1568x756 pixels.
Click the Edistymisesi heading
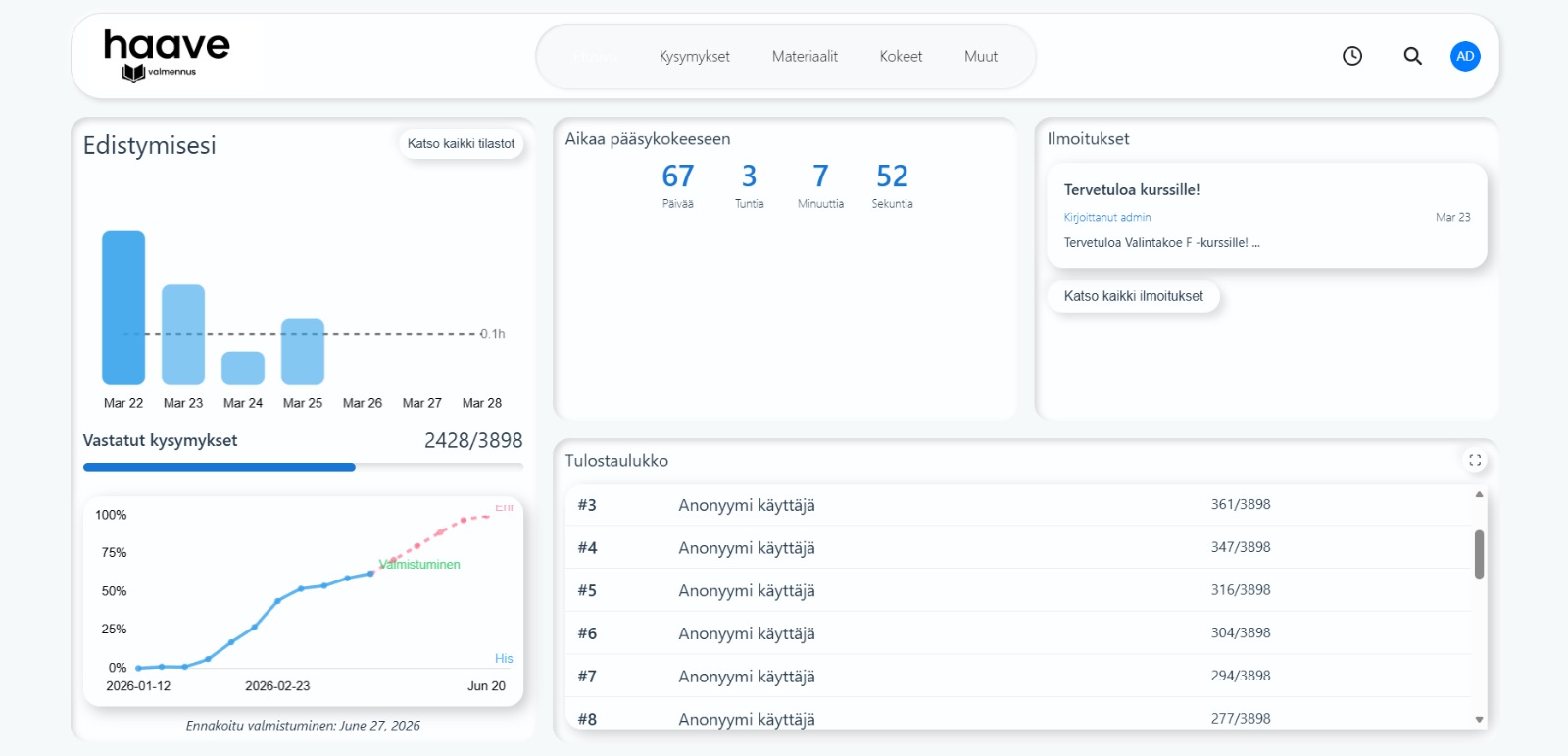coord(149,145)
